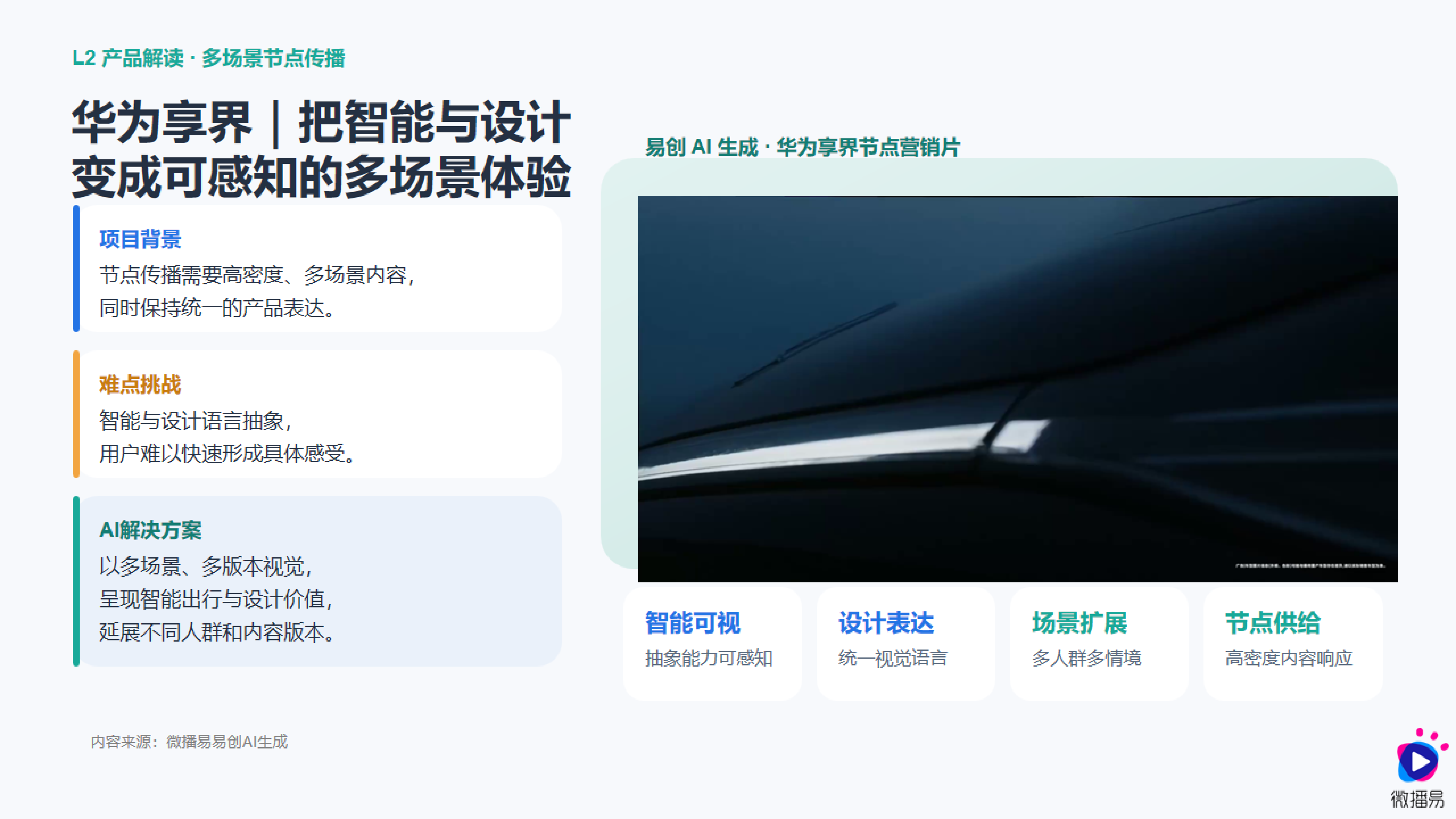The height and width of the screenshot is (819, 1456).
Task: Select the "AI解决方案" card heading
Action: tap(150, 530)
